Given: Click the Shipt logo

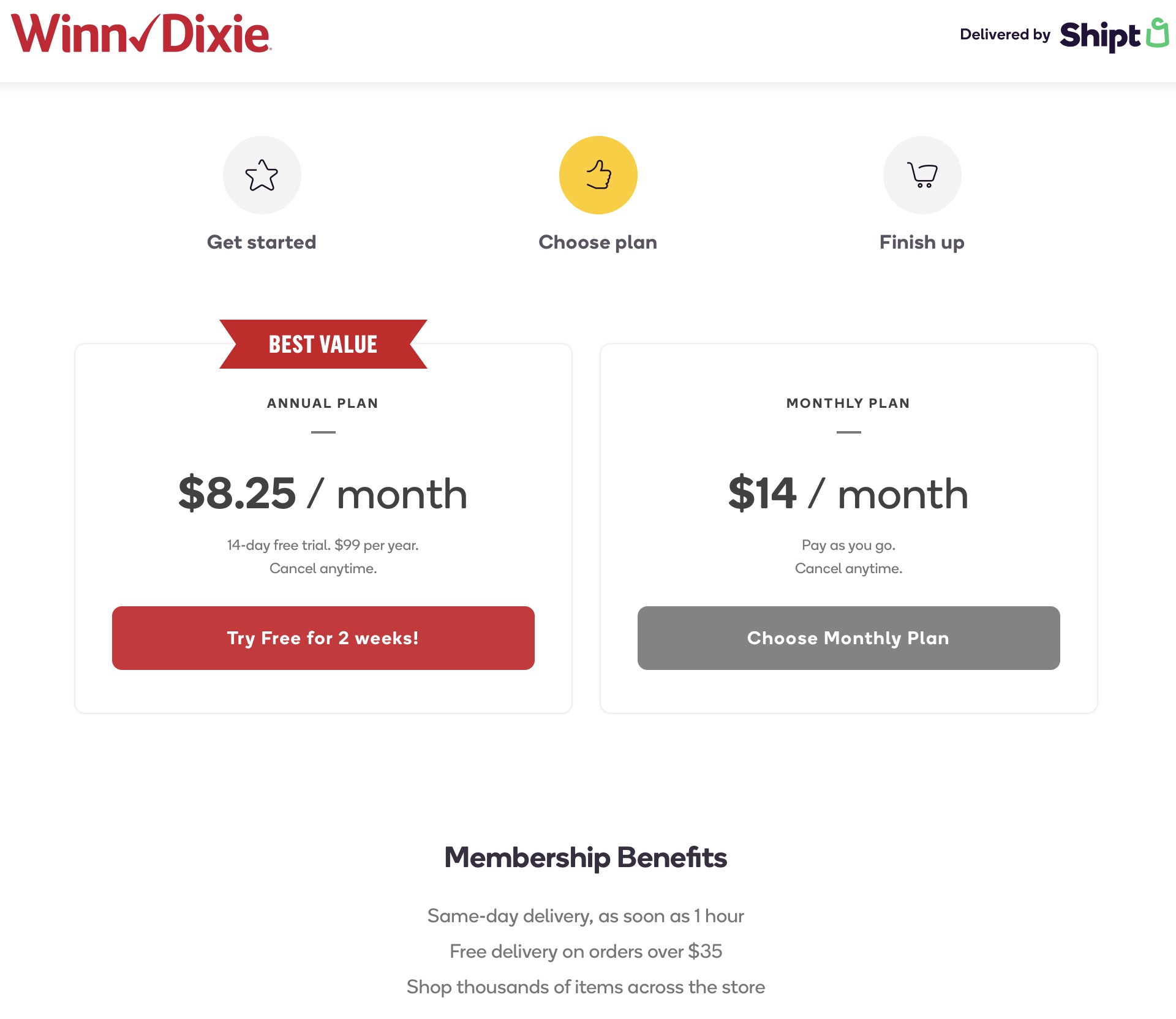Looking at the screenshot, I should (x=1100, y=36).
